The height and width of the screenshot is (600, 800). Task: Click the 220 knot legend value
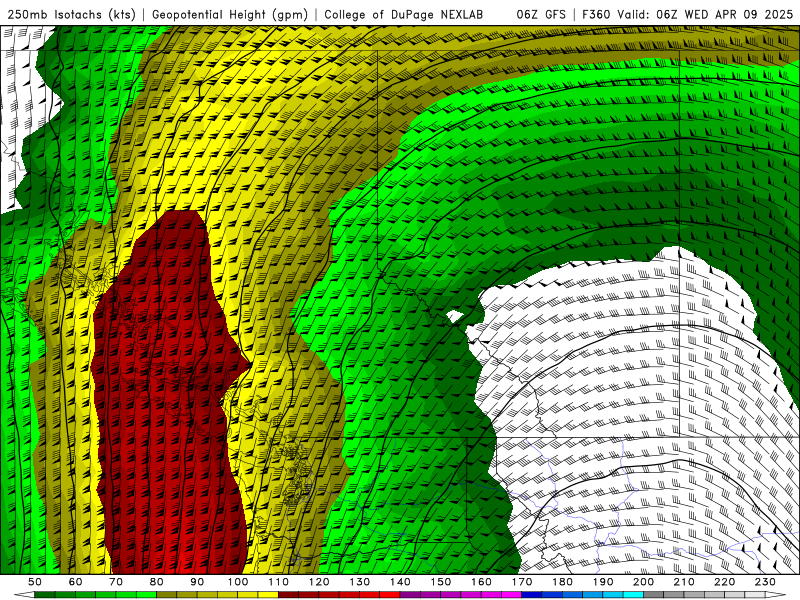point(724,582)
